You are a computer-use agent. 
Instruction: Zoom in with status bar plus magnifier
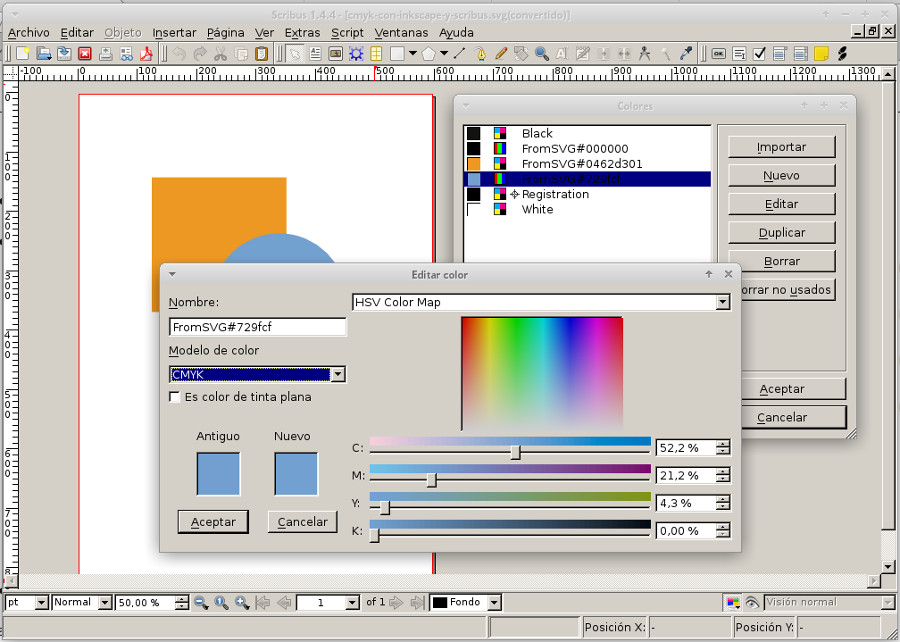[x=242, y=602]
